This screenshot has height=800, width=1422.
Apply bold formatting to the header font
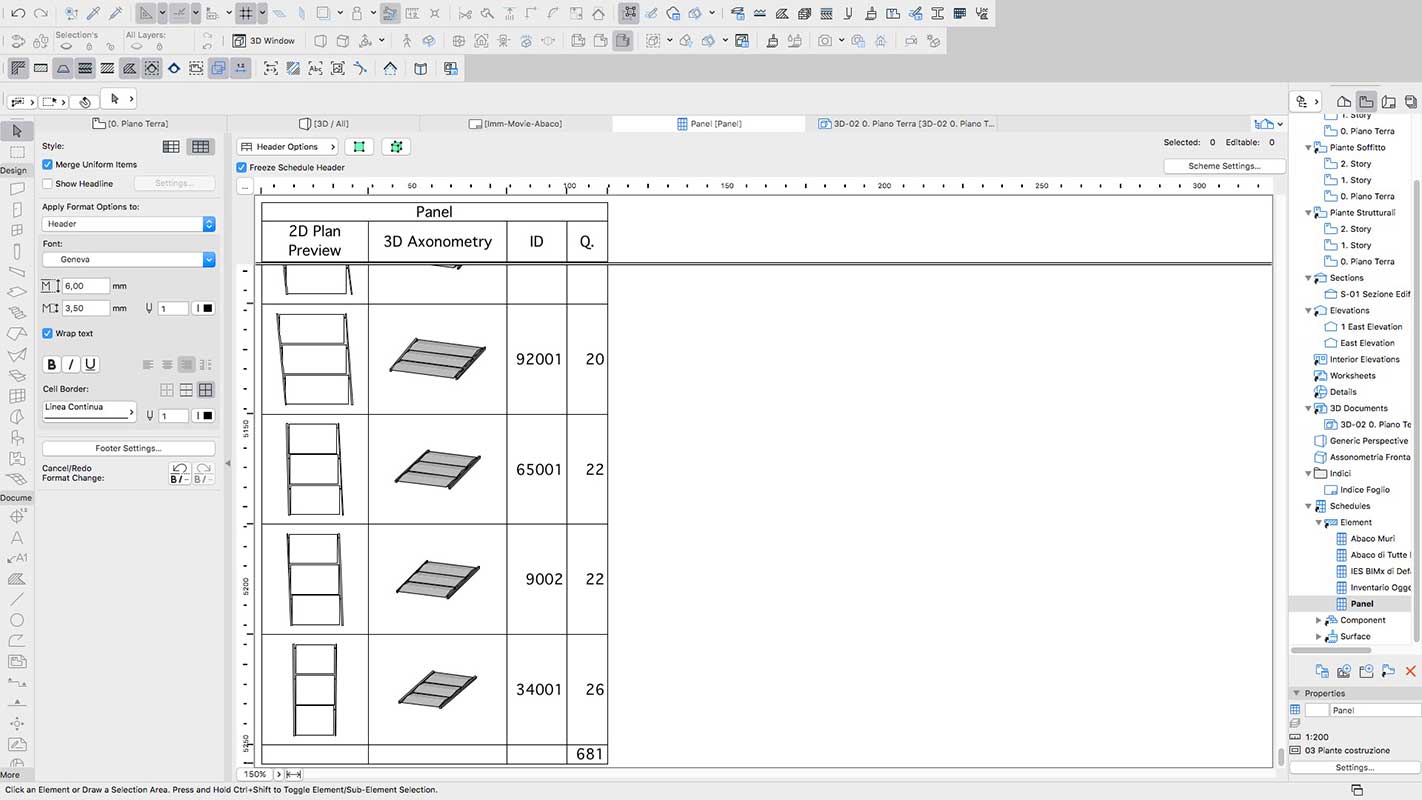51,364
